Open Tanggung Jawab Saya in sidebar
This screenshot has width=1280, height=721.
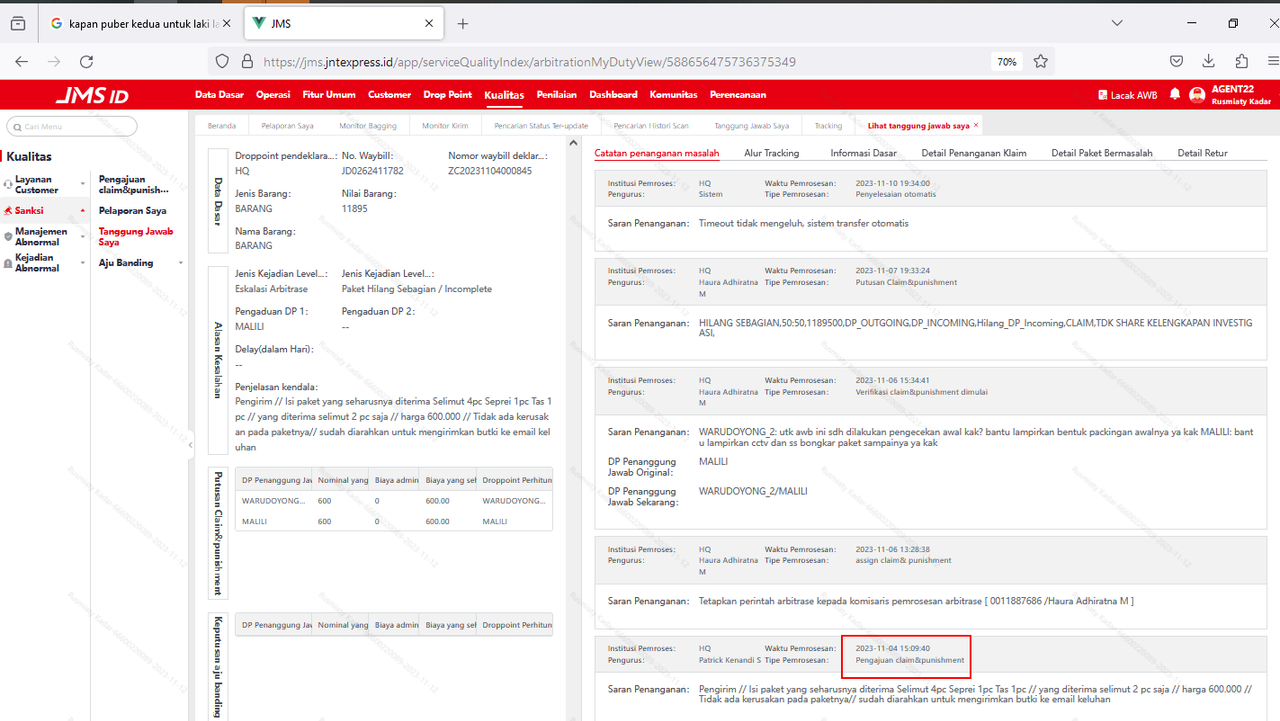[x=136, y=237]
